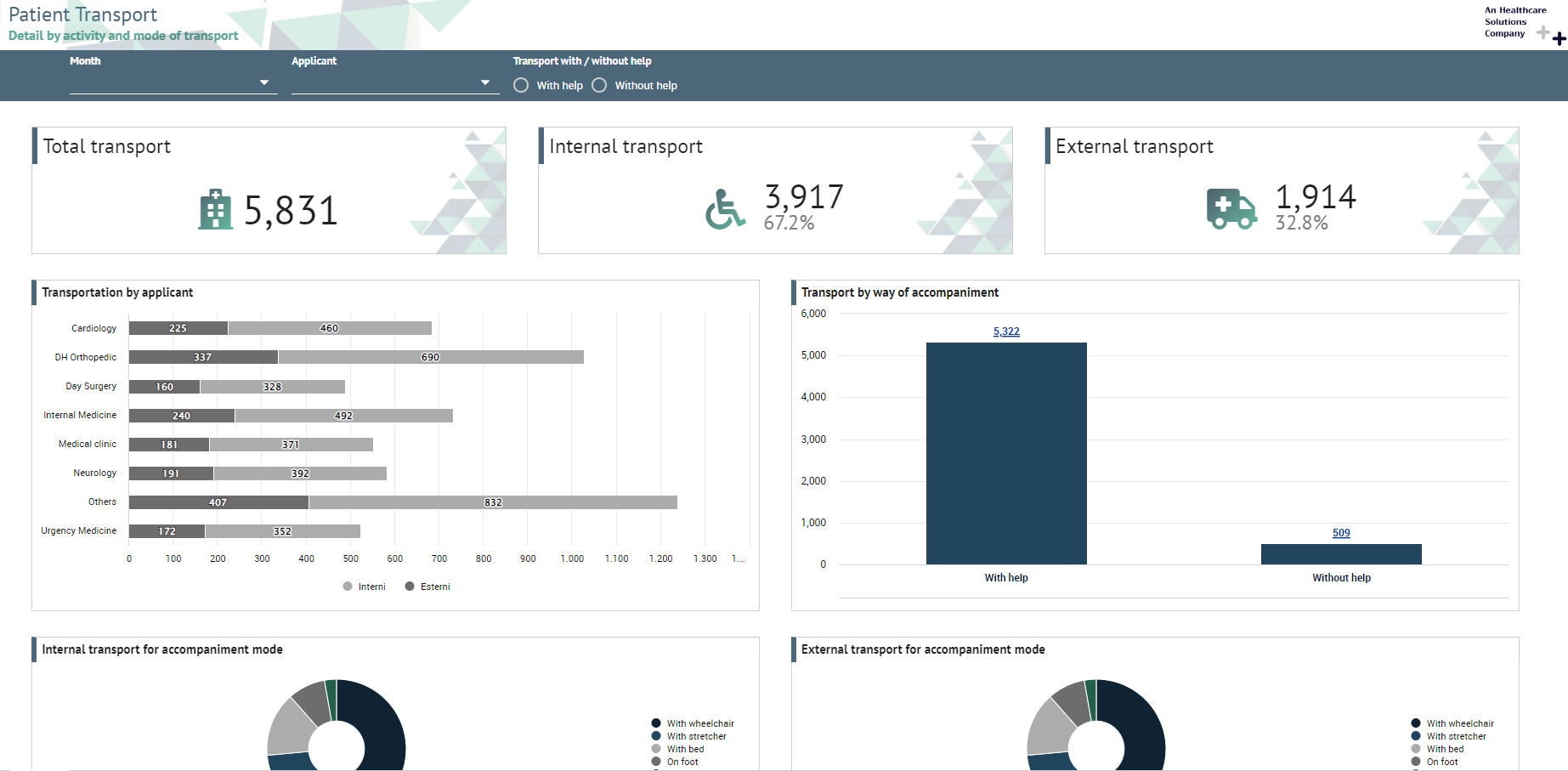The width and height of the screenshot is (1568, 771).
Task: Click the With help bar in accompaniment chart
Action: 1006,453
